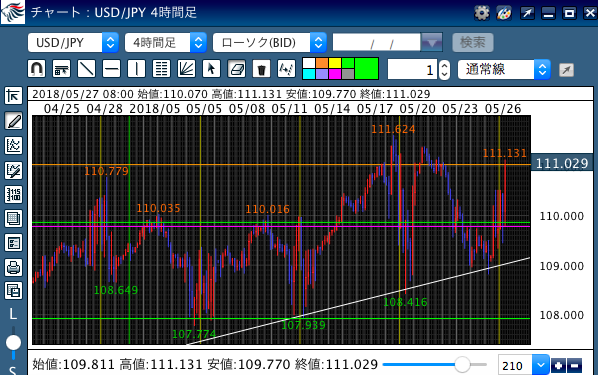Select the fan lines drawing tool
598x375 pixels.
[186, 69]
